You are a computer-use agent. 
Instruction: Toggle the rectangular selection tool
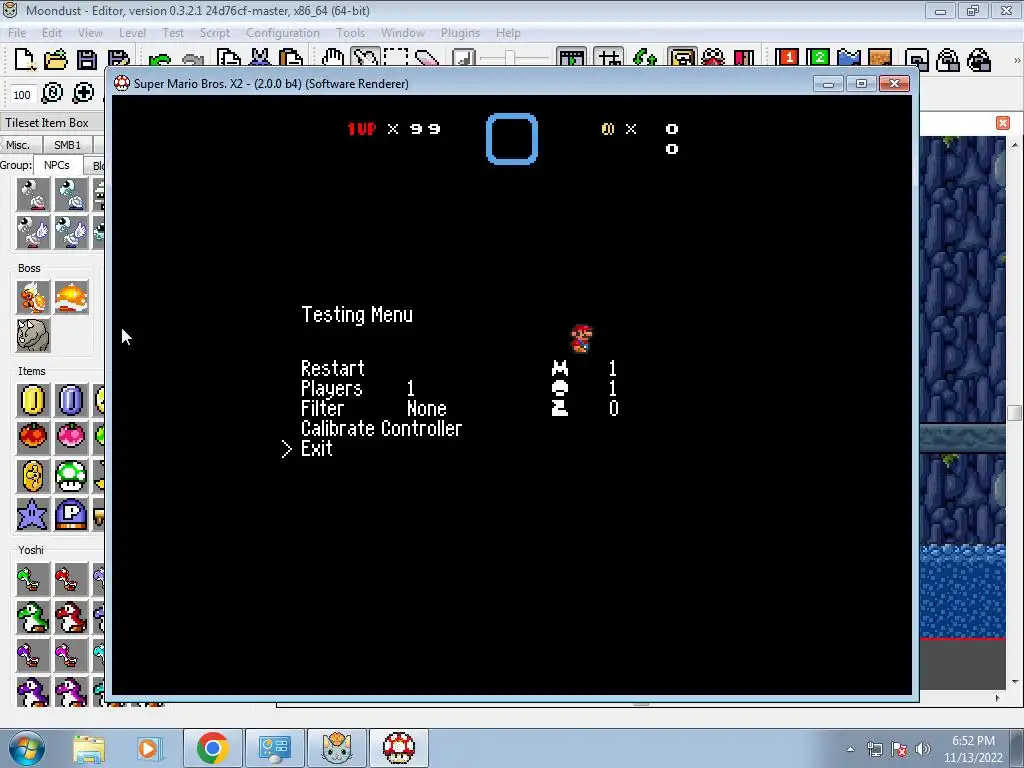tap(396, 59)
